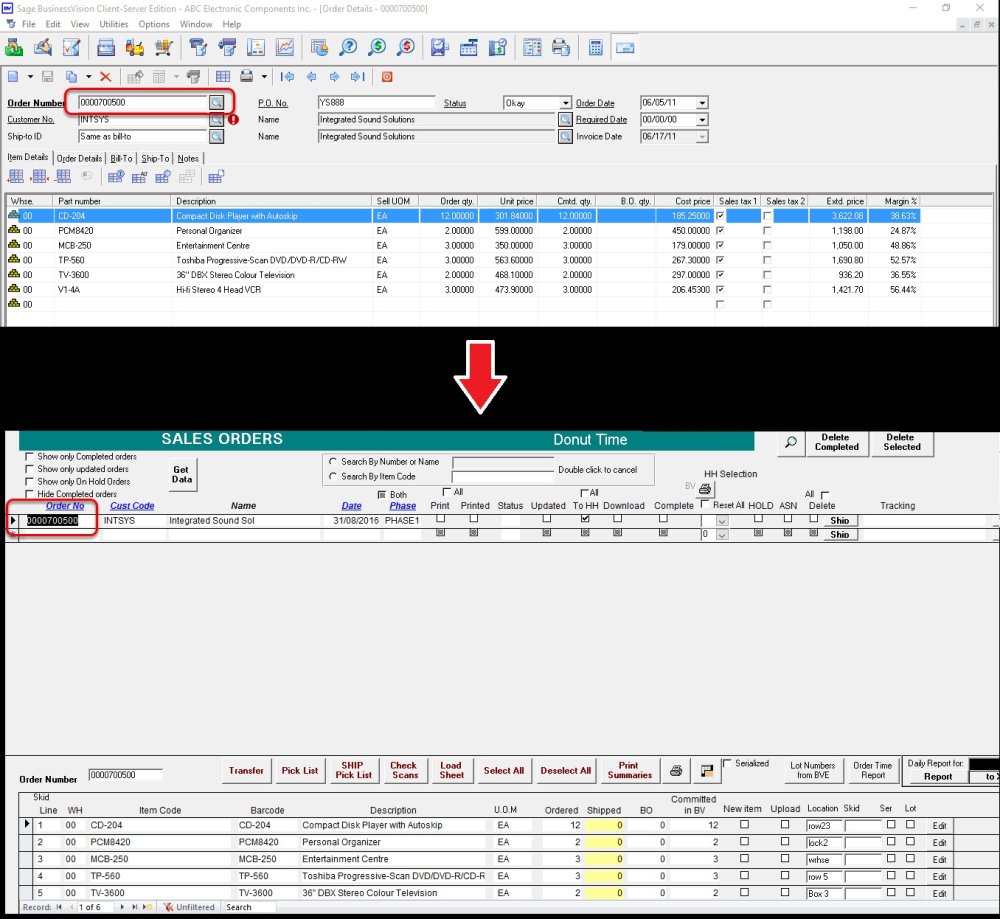Click the grid view icon in second toolbar
The width and height of the screenshot is (1000, 919).
tap(223, 77)
